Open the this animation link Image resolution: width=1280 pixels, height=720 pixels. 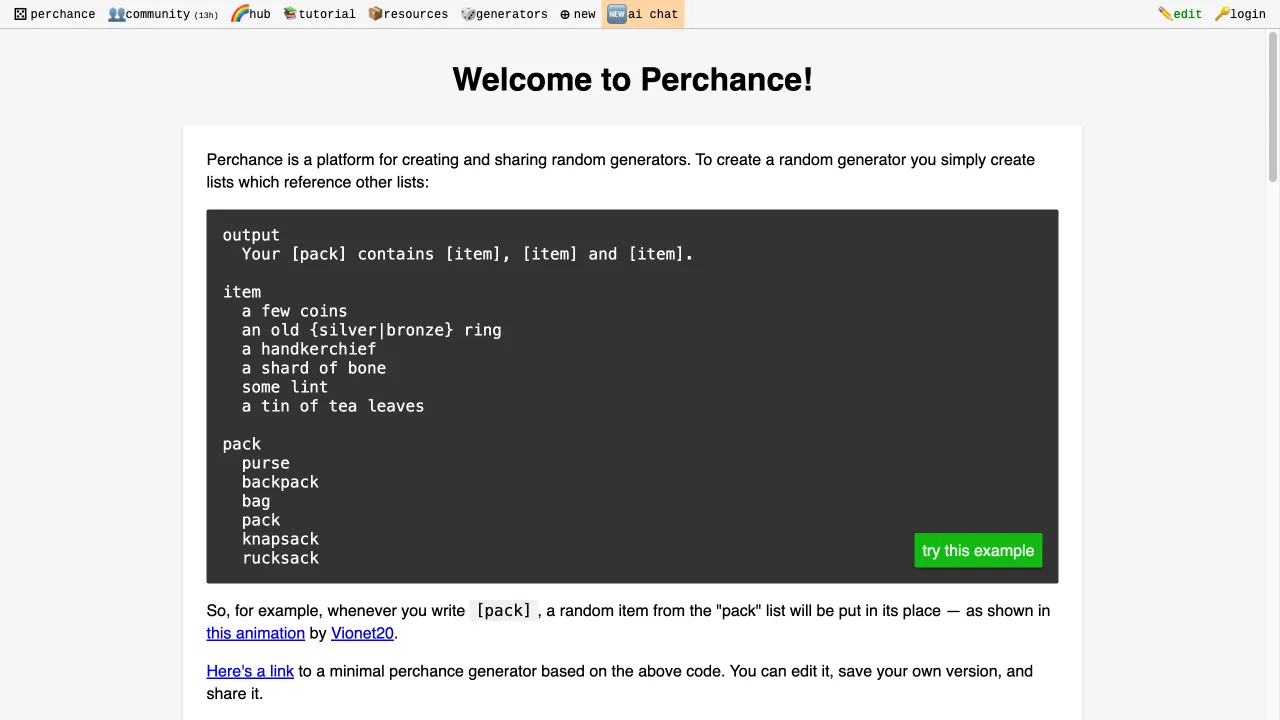pyautogui.click(x=255, y=633)
